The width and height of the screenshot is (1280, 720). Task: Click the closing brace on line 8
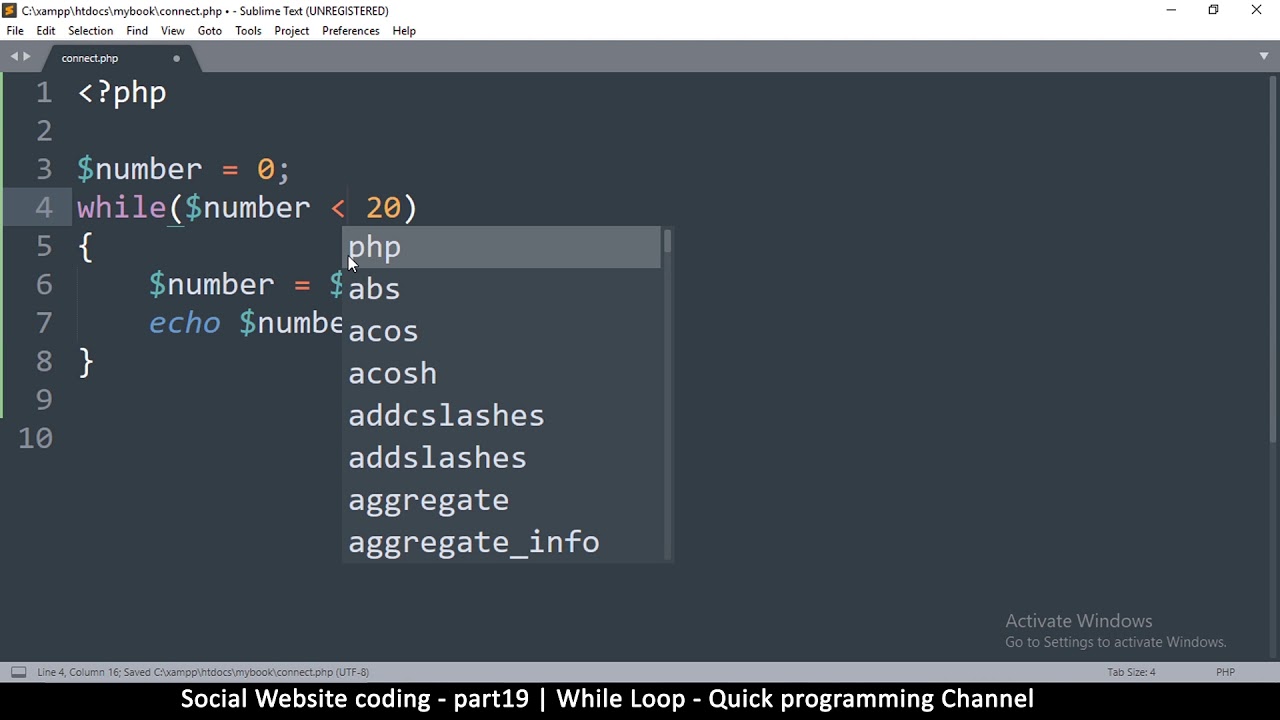pyautogui.click(x=86, y=362)
